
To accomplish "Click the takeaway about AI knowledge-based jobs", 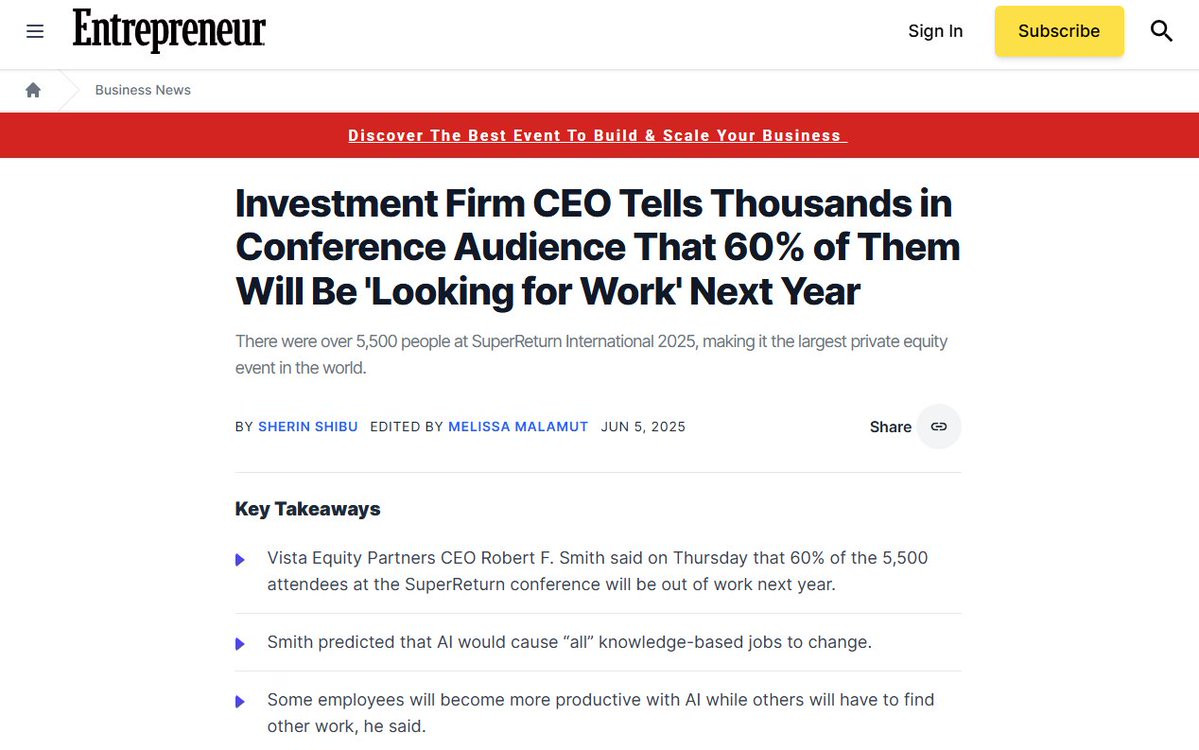I will click(570, 642).
